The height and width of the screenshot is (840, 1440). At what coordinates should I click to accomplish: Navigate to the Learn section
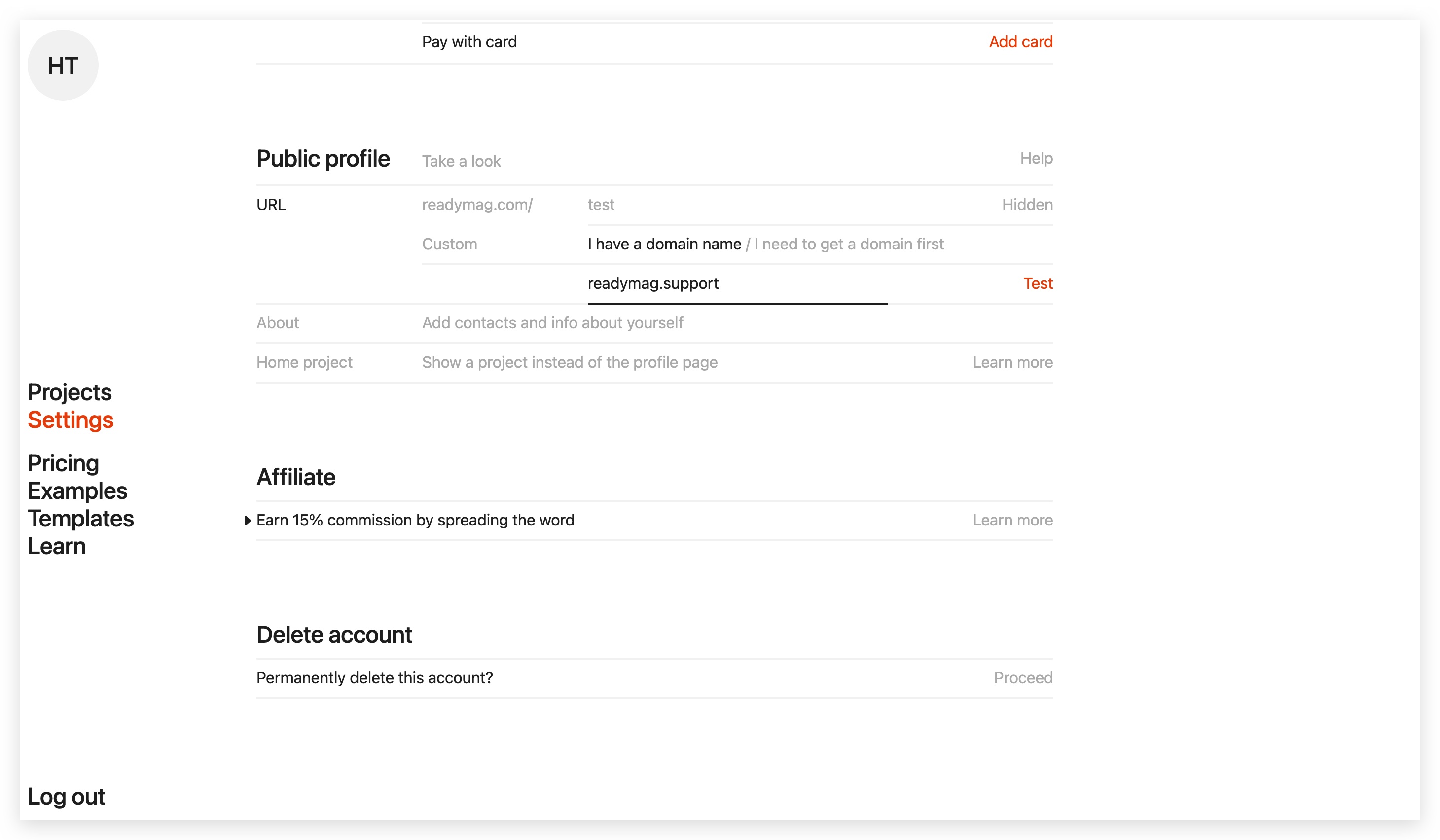pyautogui.click(x=57, y=547)
